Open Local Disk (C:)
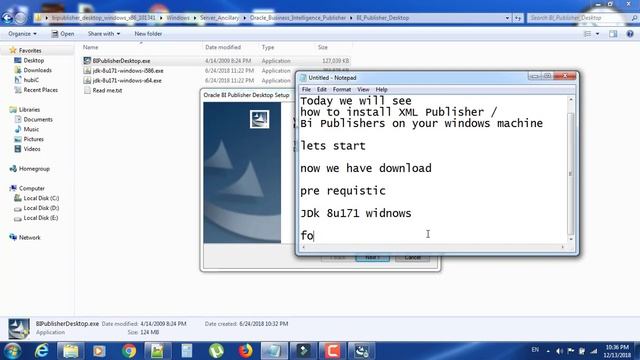 click(41, 198)
